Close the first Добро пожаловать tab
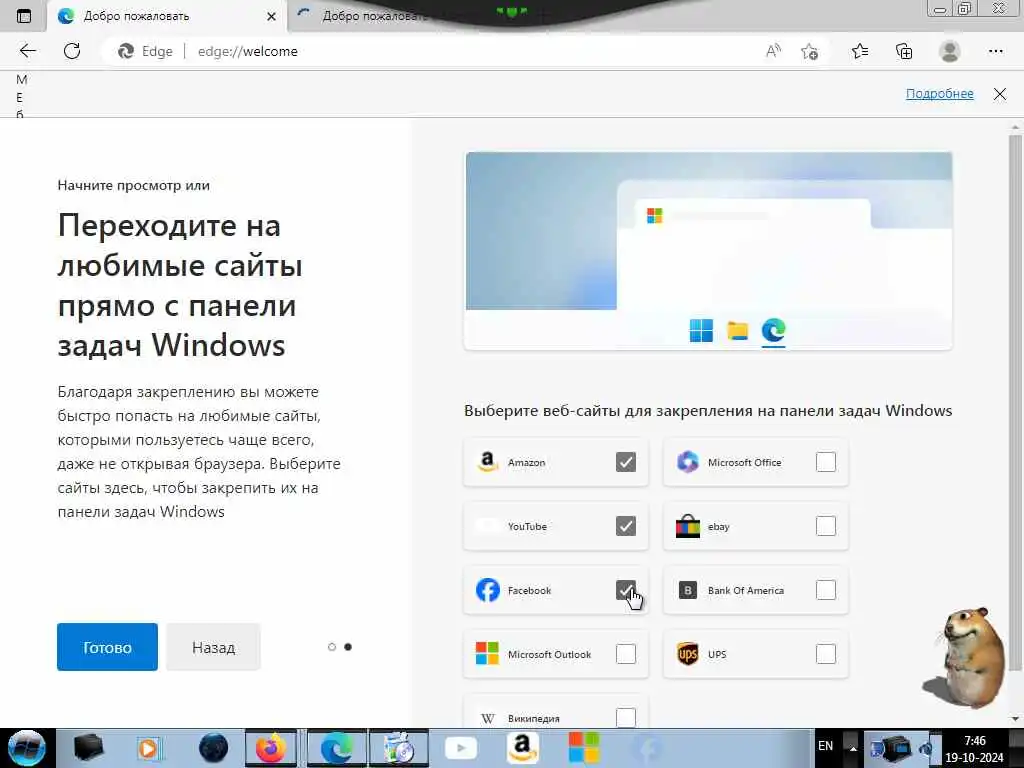Viewport: 1024px width, 768px height. pyautogui.click(x=271, y=16)
